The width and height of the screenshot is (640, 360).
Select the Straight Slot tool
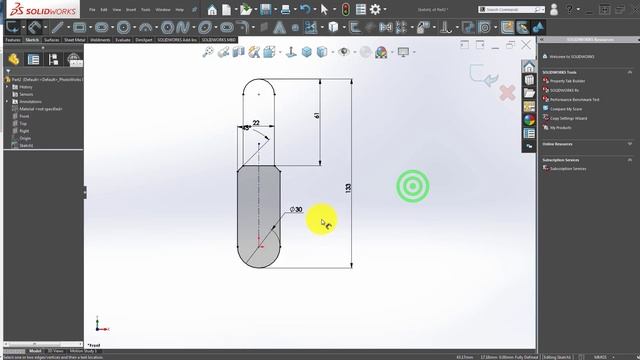(102, 27)
